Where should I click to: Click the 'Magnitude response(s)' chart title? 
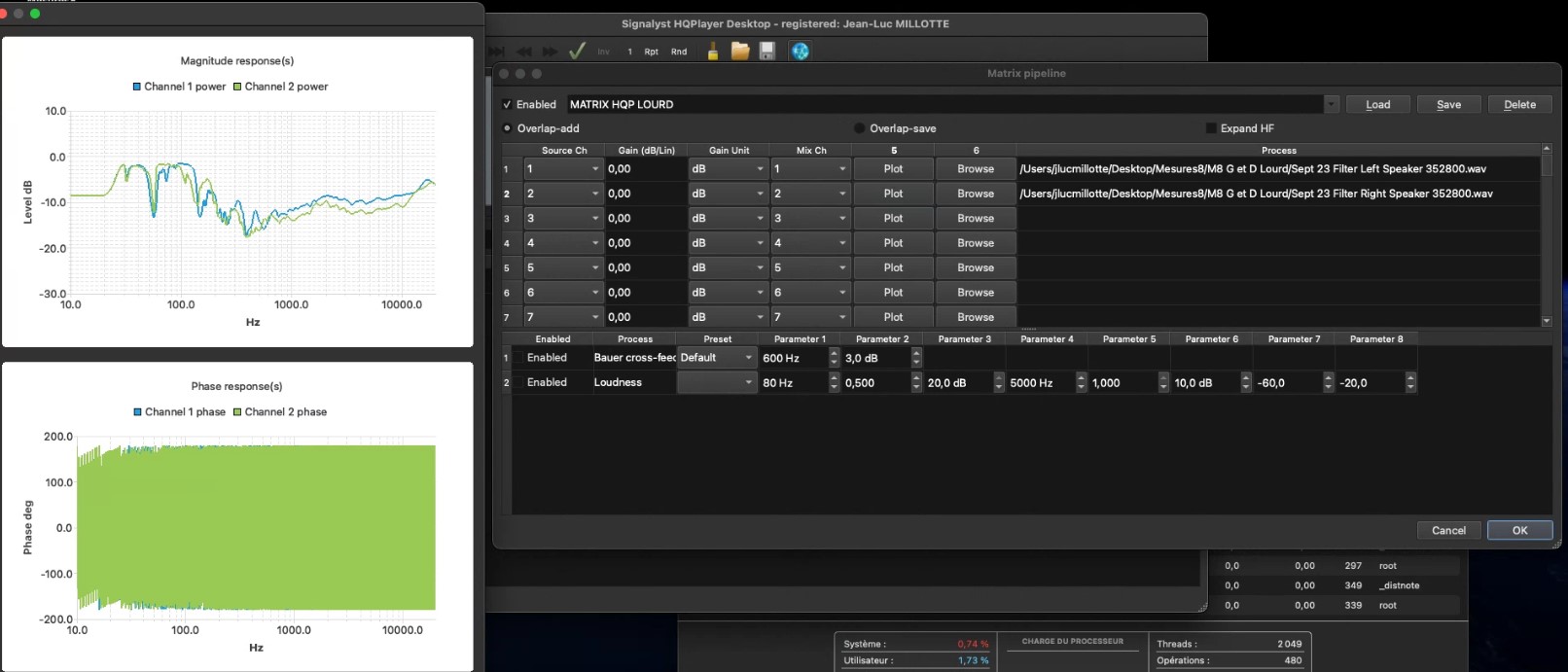coord(237,61)
